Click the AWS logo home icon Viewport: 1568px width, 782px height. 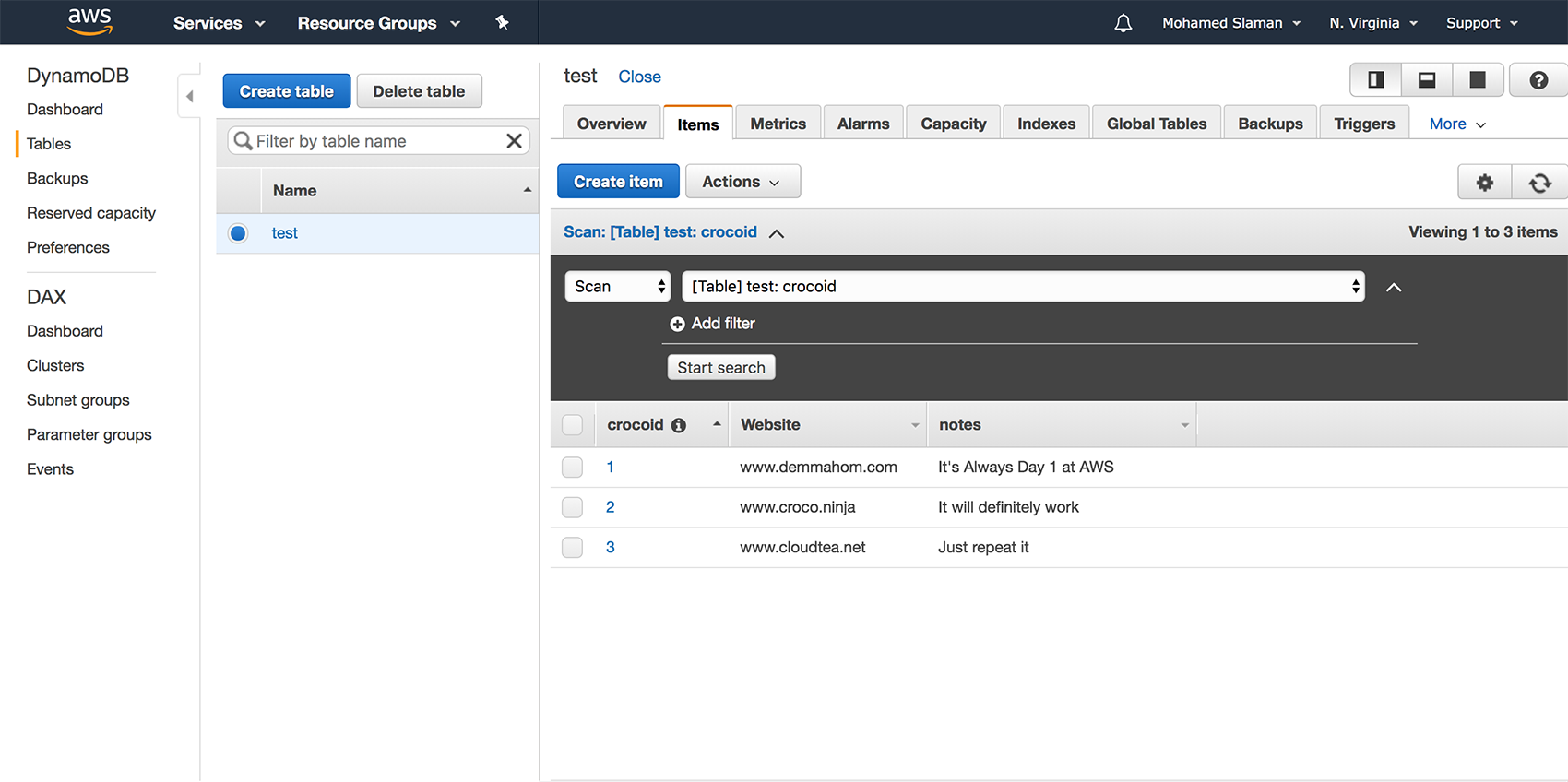coord(89,21)
